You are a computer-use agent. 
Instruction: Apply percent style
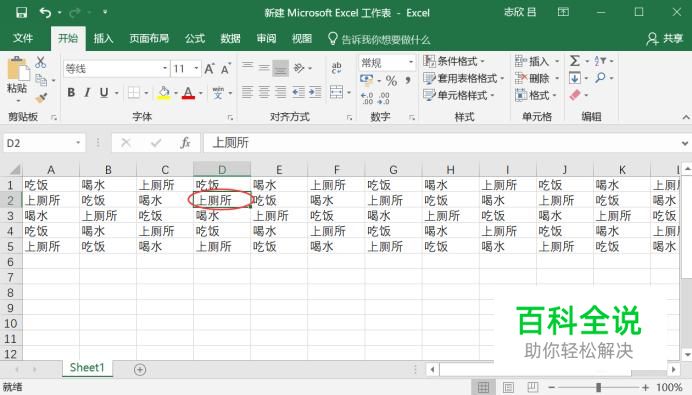[x=391, y=80]
